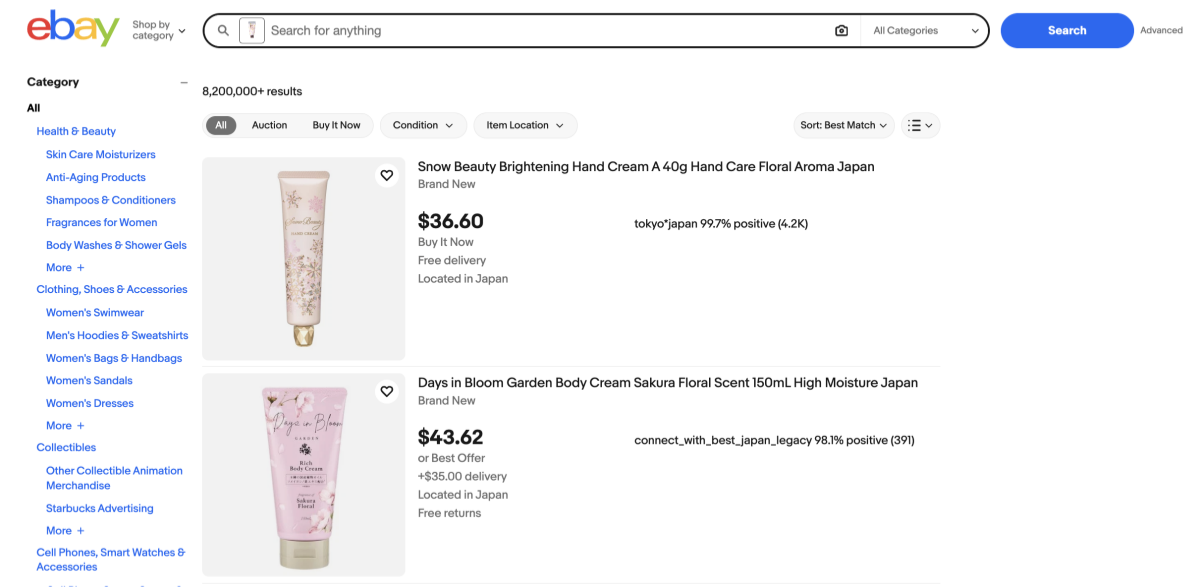This screenshot has height=587, width=1200.
Task: Expand More under Collectibles
Action: (65, 531)
